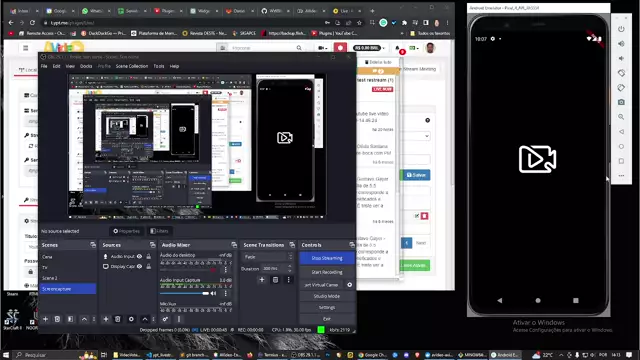Image resolution: width=640 pixels, height=360 pixels.
Task: Move selected source up
Action: (x=144, y=319)
